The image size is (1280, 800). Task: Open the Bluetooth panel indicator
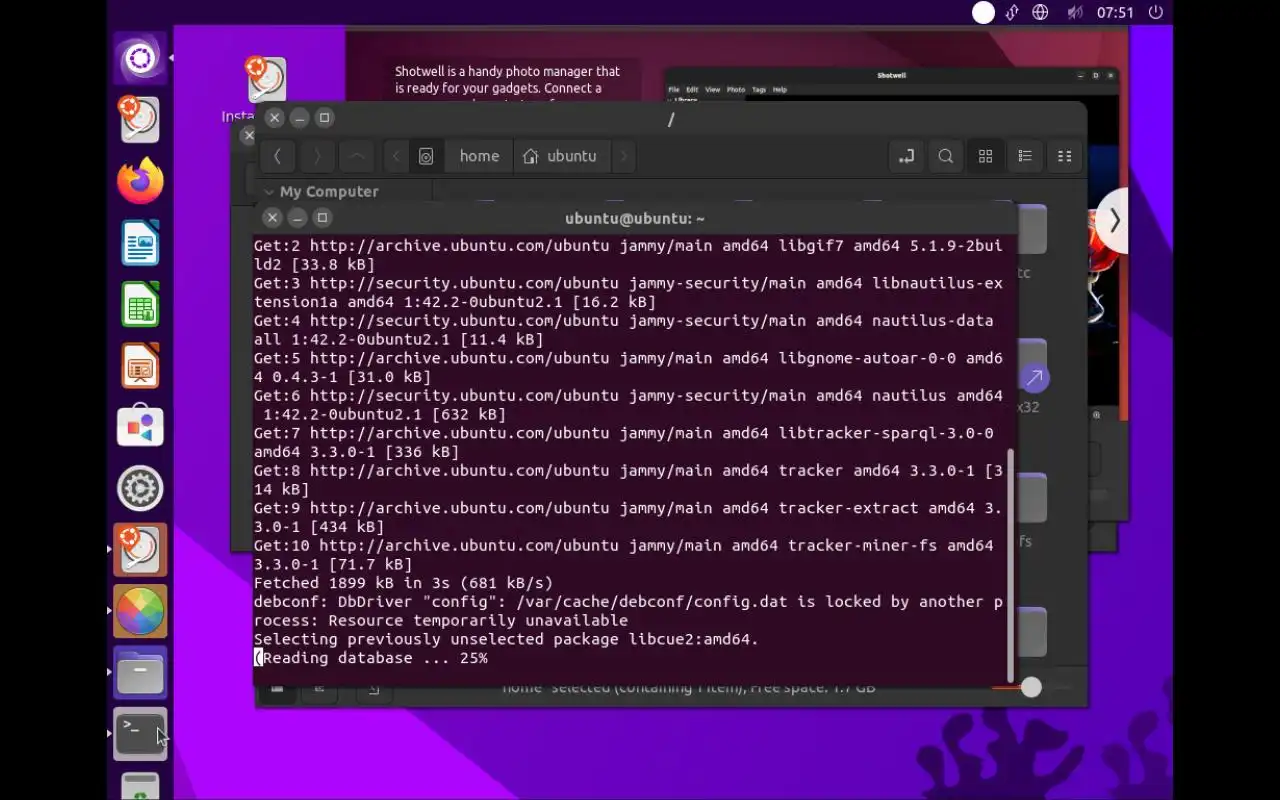[x=1012, y=13]
